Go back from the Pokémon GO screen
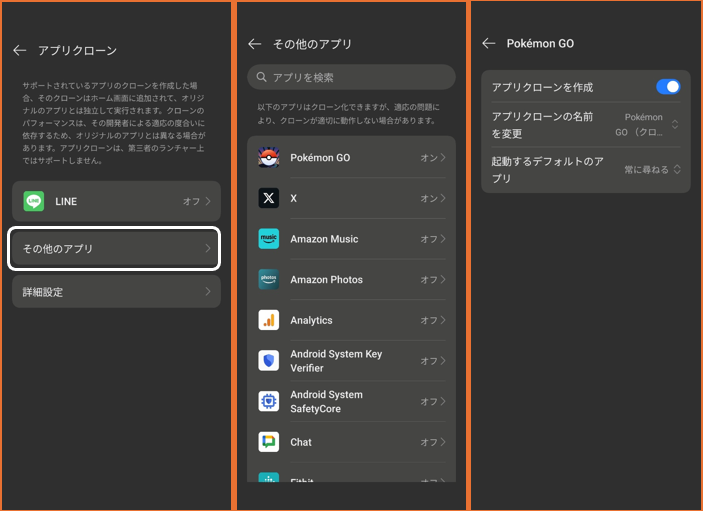703x511 pixels. pyautogui.click(x=488, y=43)
